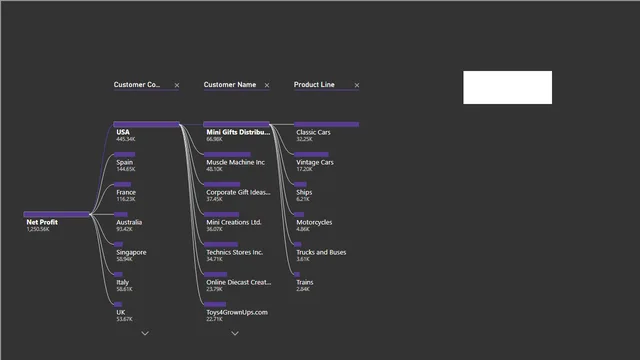Click the Muscle Machine Inc data bar
Image resolution: width=640 pixels, height=360 pixels.
click(227, 154)
